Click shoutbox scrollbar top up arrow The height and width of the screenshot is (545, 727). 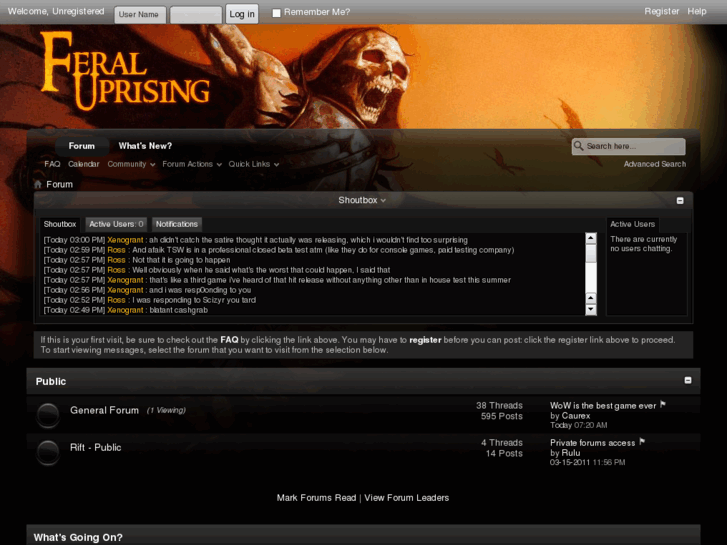pyautogui.click(x=591, y=238)
